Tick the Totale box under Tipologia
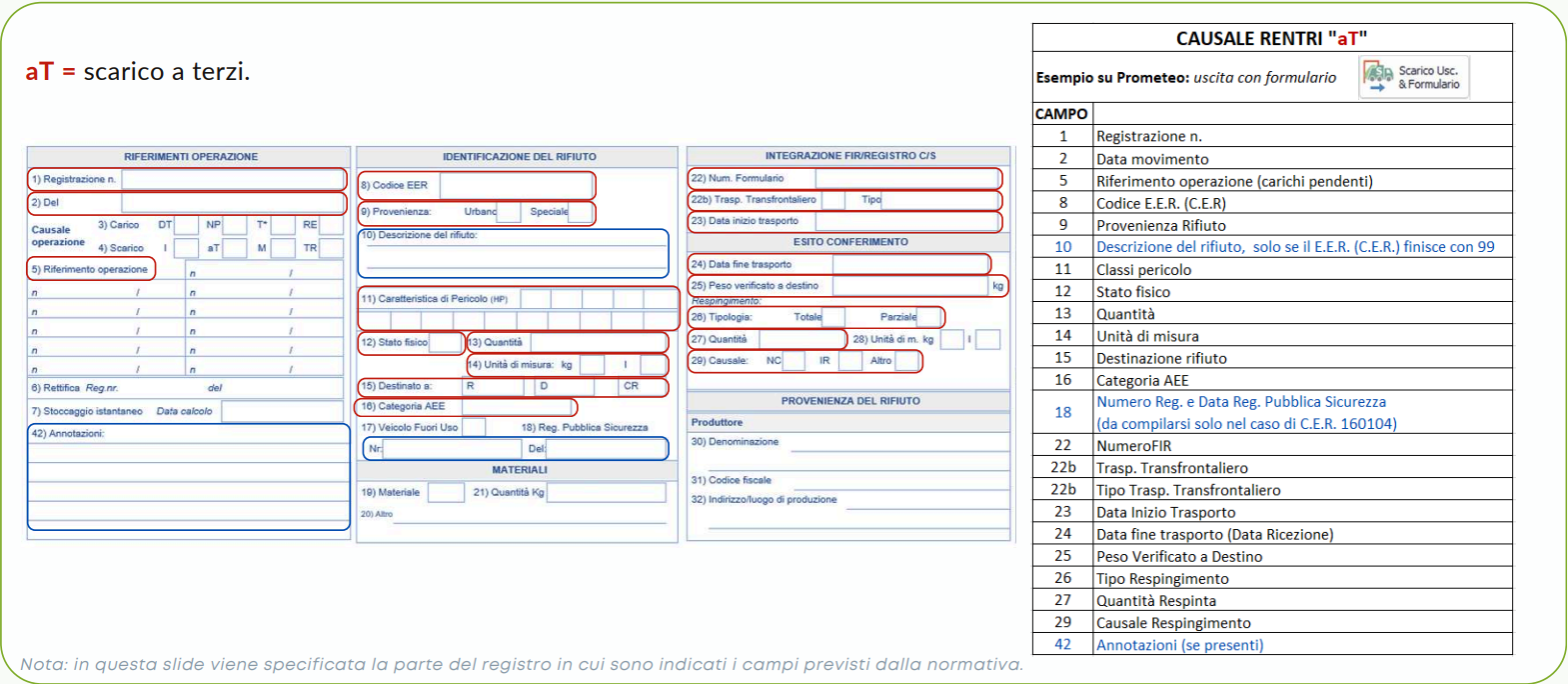 [x=833, y=317]
